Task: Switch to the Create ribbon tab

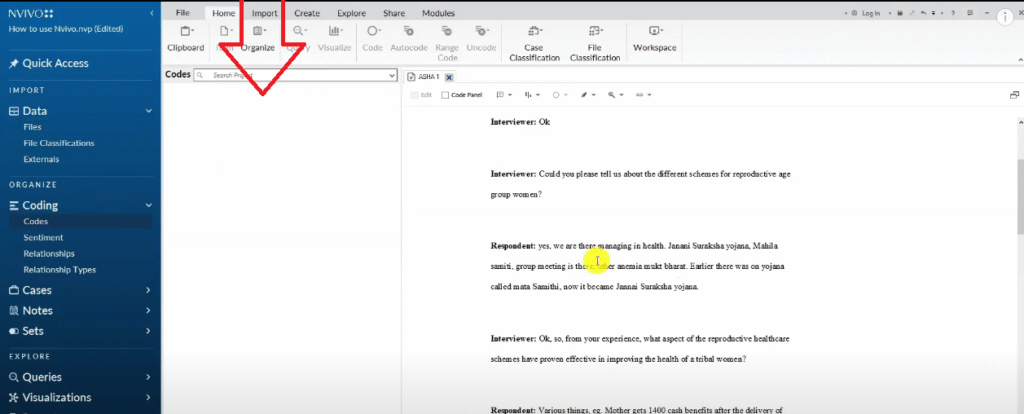Action: (307, 13)
